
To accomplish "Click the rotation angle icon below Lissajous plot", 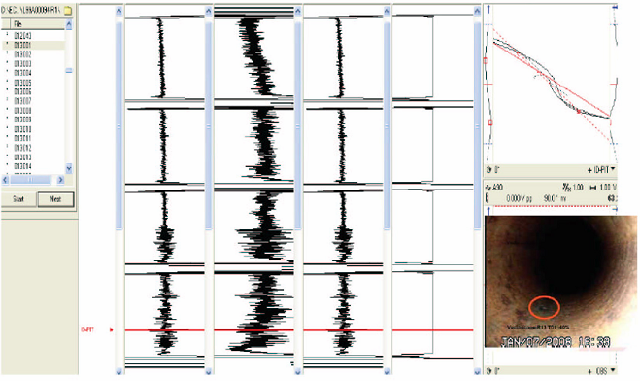I will pyautogui.click(x=489, y=169).
